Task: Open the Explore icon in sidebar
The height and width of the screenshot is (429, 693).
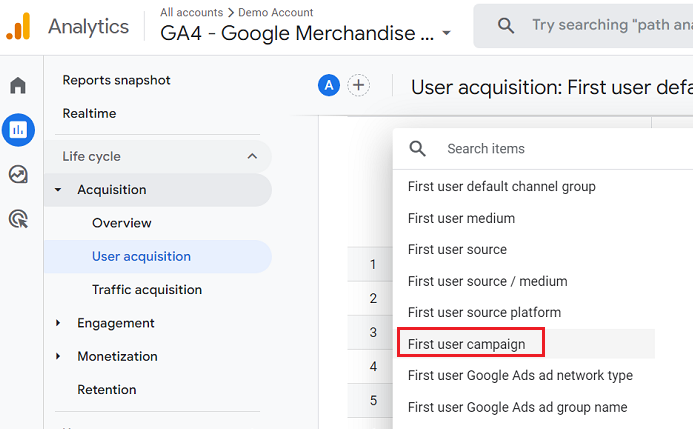Action: coord(18,175)
